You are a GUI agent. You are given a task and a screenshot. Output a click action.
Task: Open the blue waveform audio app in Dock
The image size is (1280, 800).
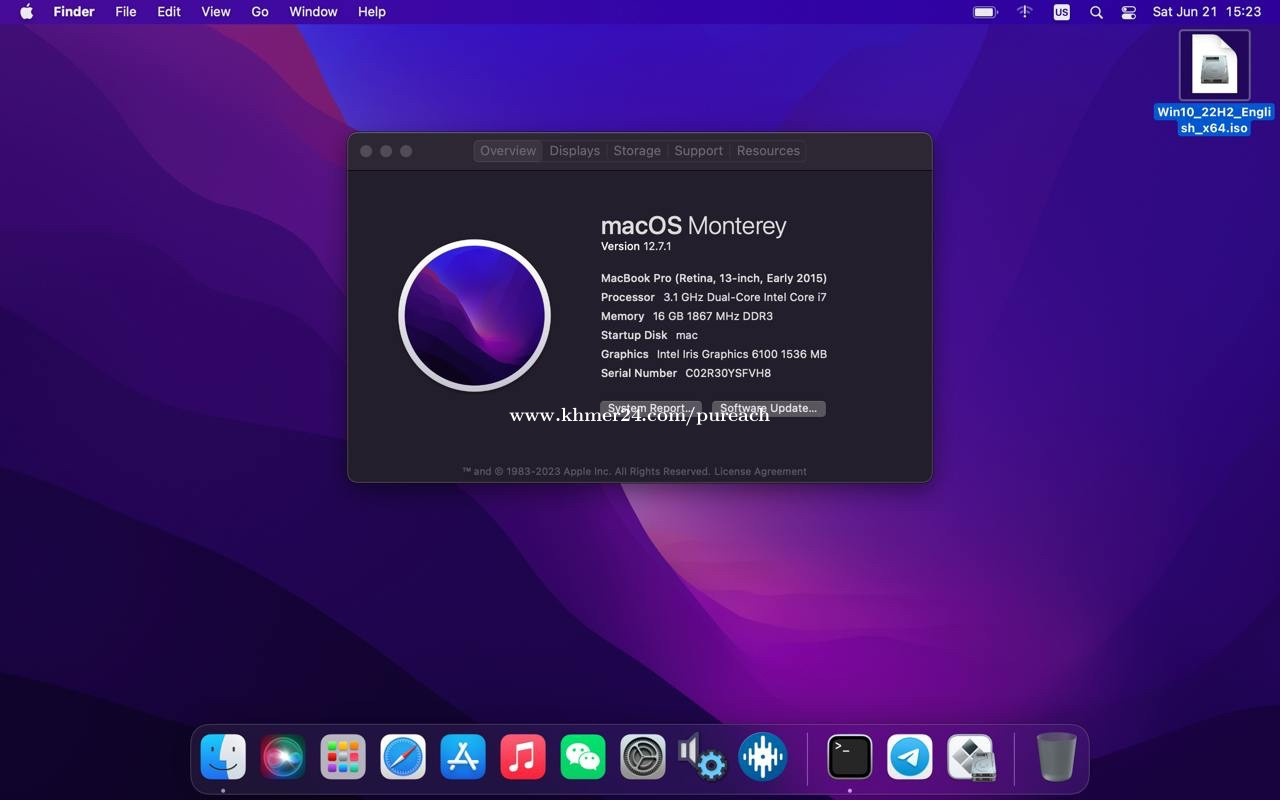point(763,757)
